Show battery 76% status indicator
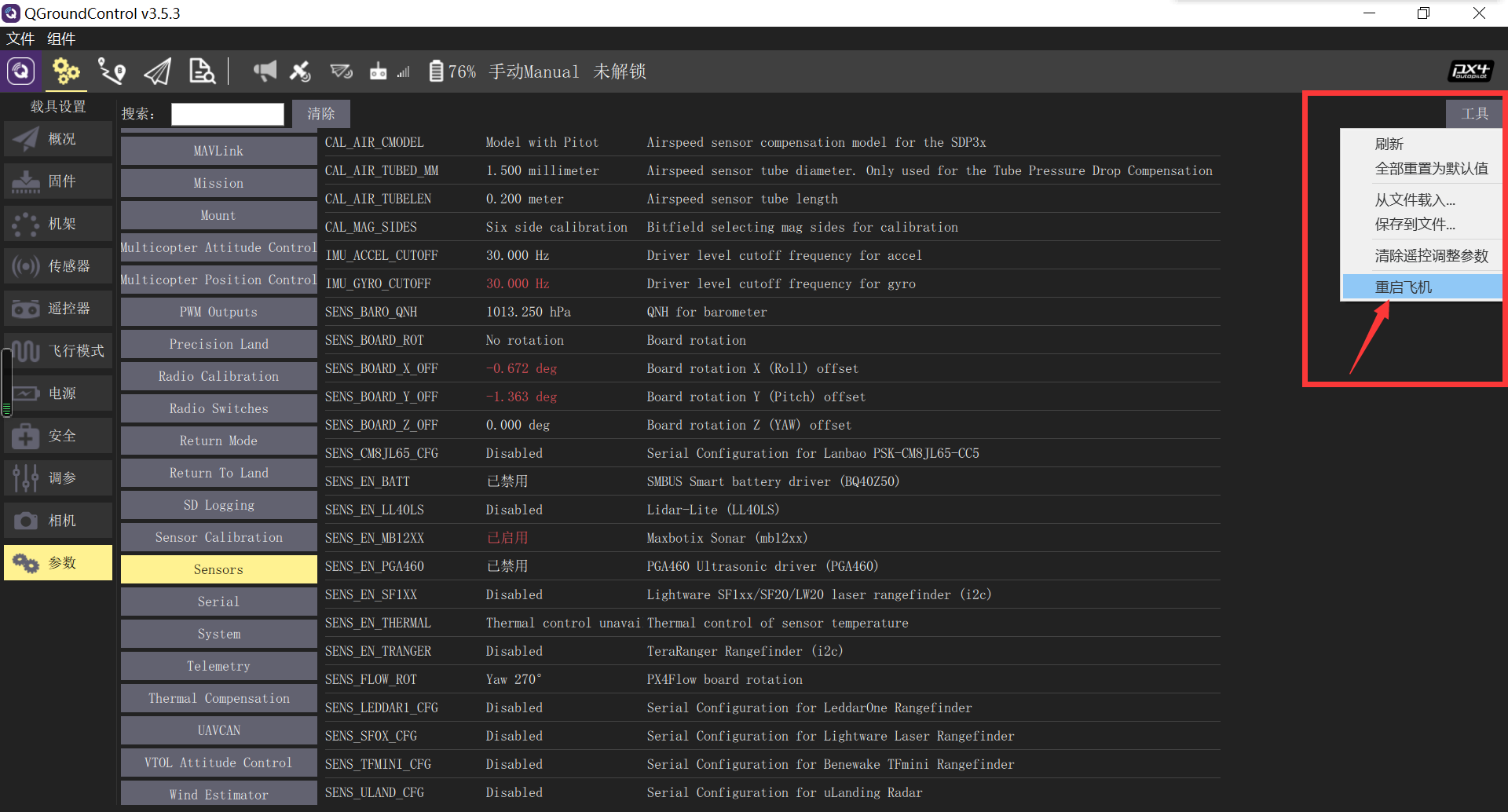The height and width of the screenshot is (812, 1508). (x=452, y=71)
